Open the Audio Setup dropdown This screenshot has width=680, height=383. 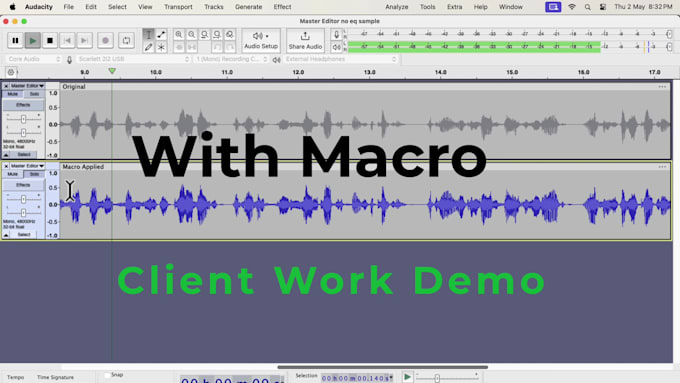point(261,40)
